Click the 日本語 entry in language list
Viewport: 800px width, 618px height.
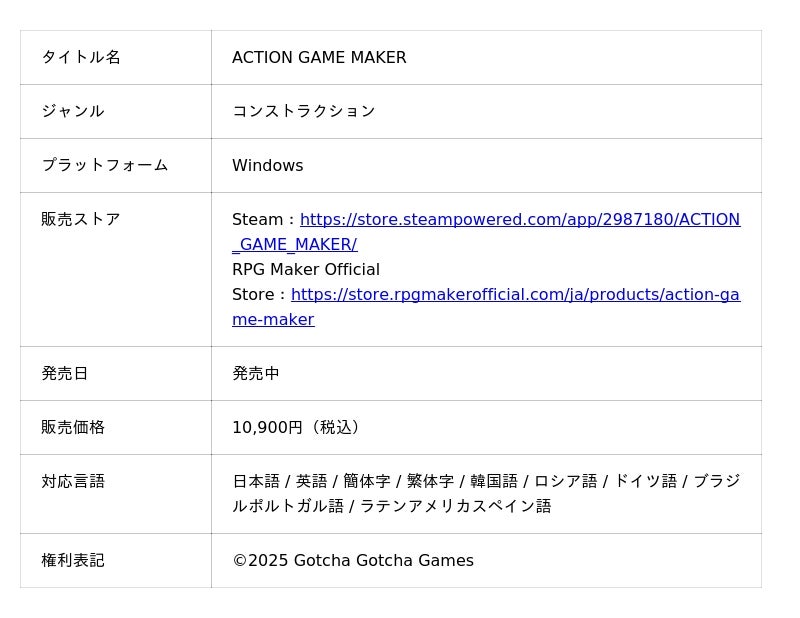[x=256, y=482]
